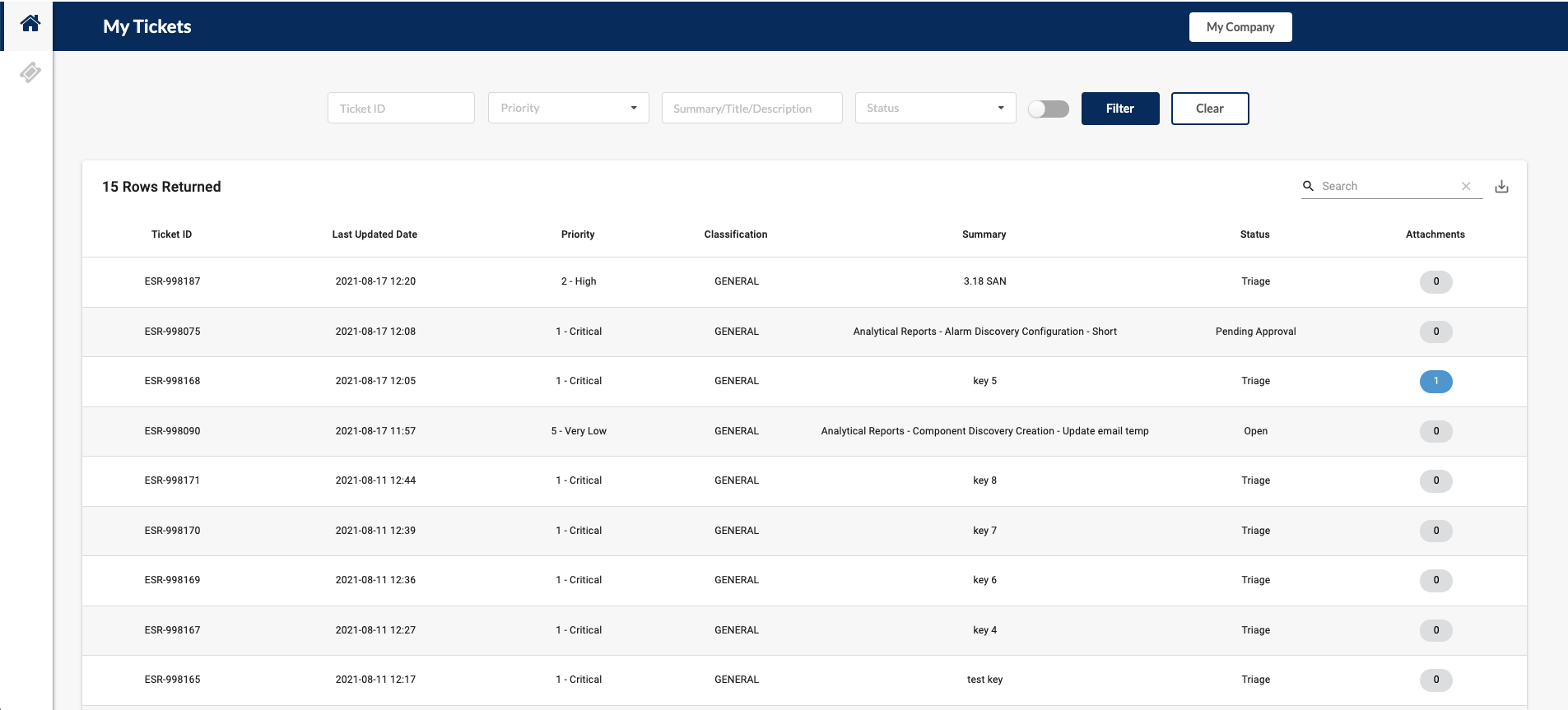
Task: Click attachment badge for ESR-998090
Action: tap(1435, 431)
